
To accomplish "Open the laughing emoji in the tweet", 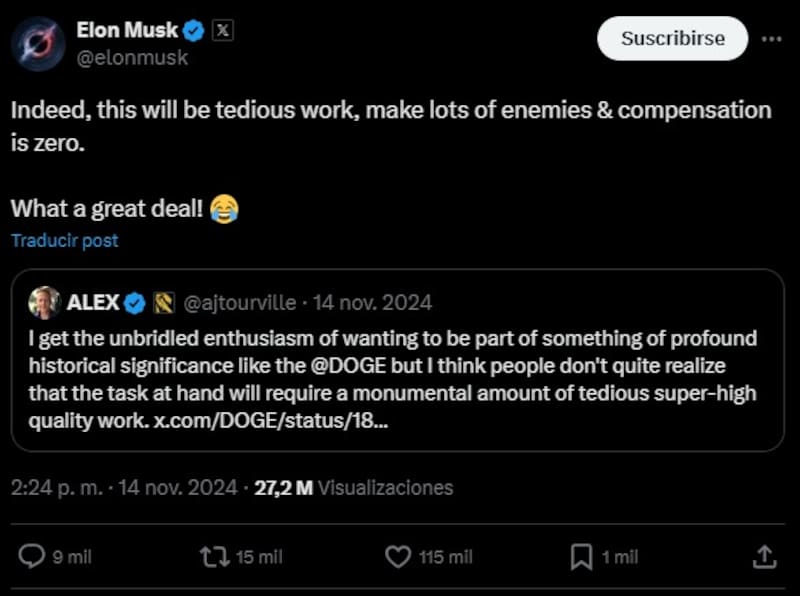I will [x=222, y=207].
